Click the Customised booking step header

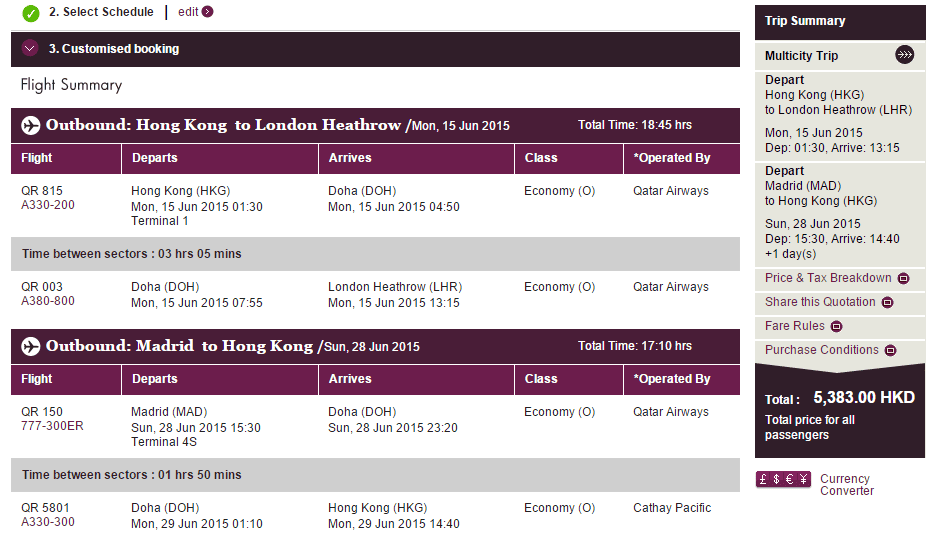[x=114, y=48]
